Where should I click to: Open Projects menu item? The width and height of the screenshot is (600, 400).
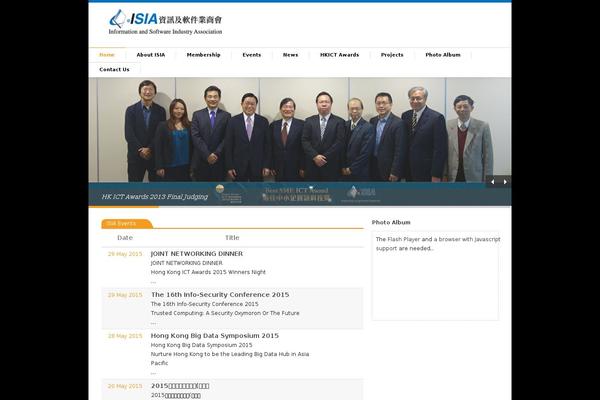[392, 55]
